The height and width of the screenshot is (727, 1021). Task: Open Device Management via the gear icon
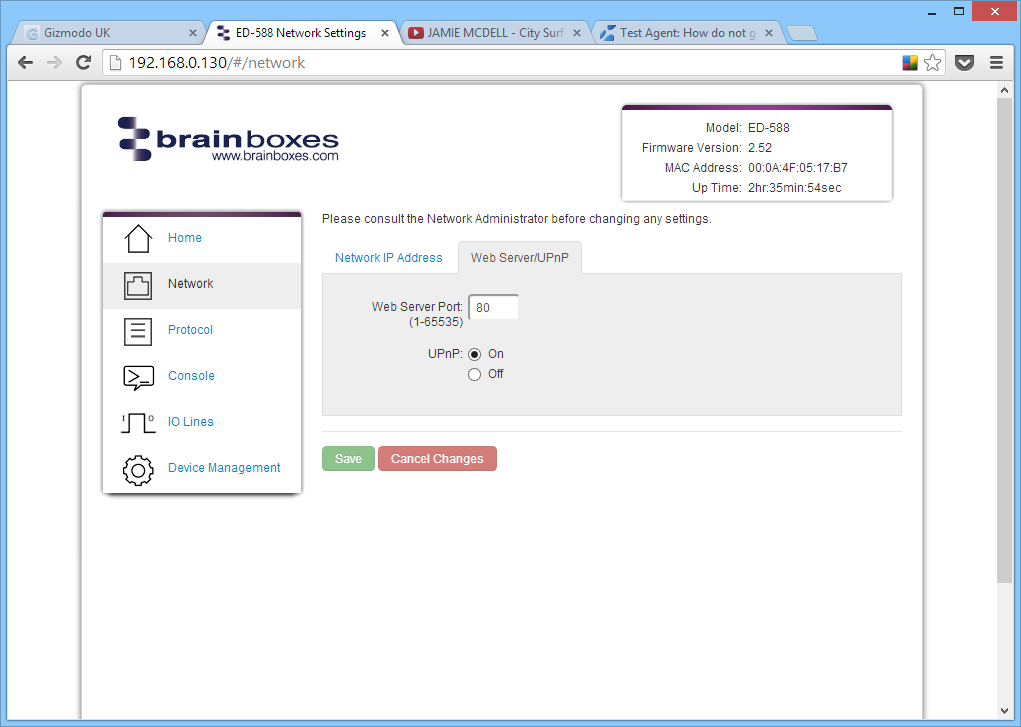pos(137,468)
